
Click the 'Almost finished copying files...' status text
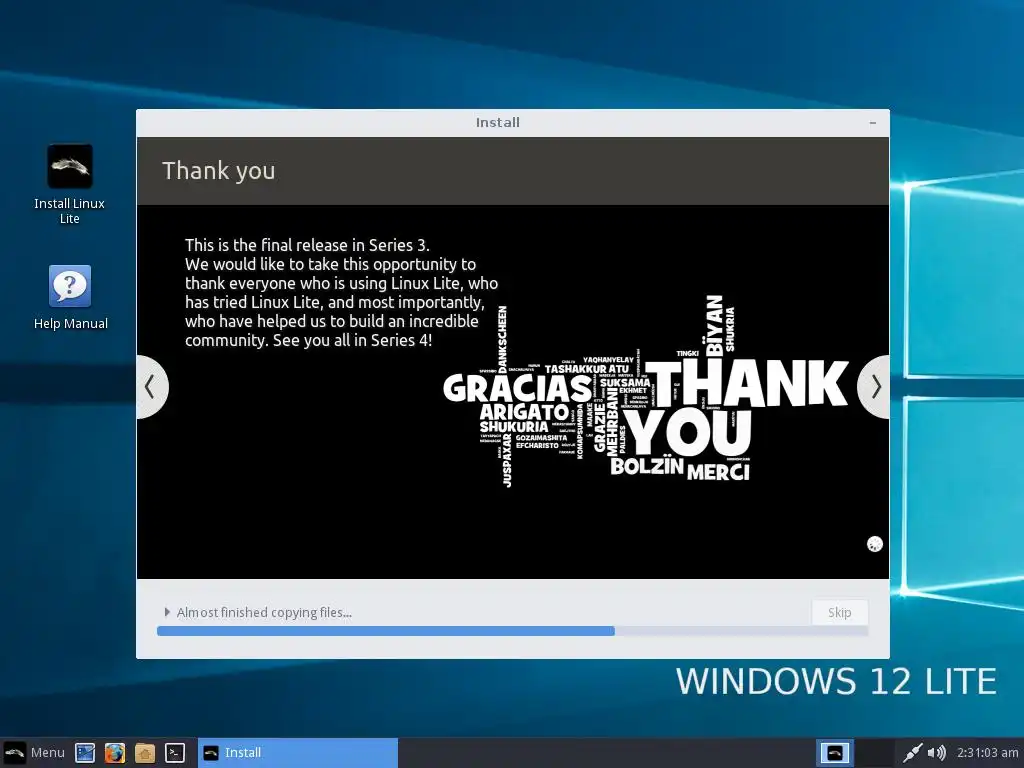pos(264,613)
